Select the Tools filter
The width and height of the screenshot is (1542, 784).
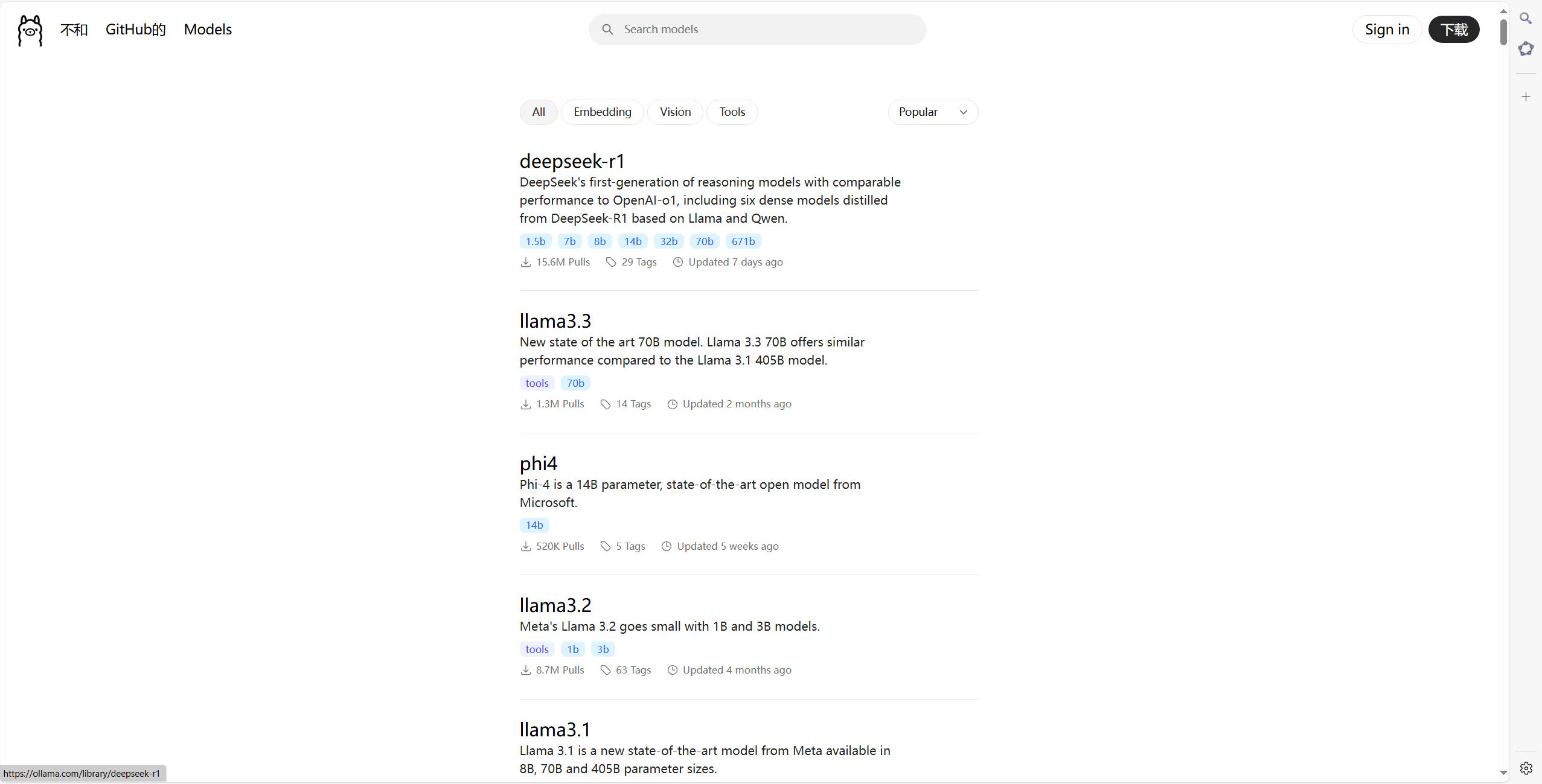732,112
